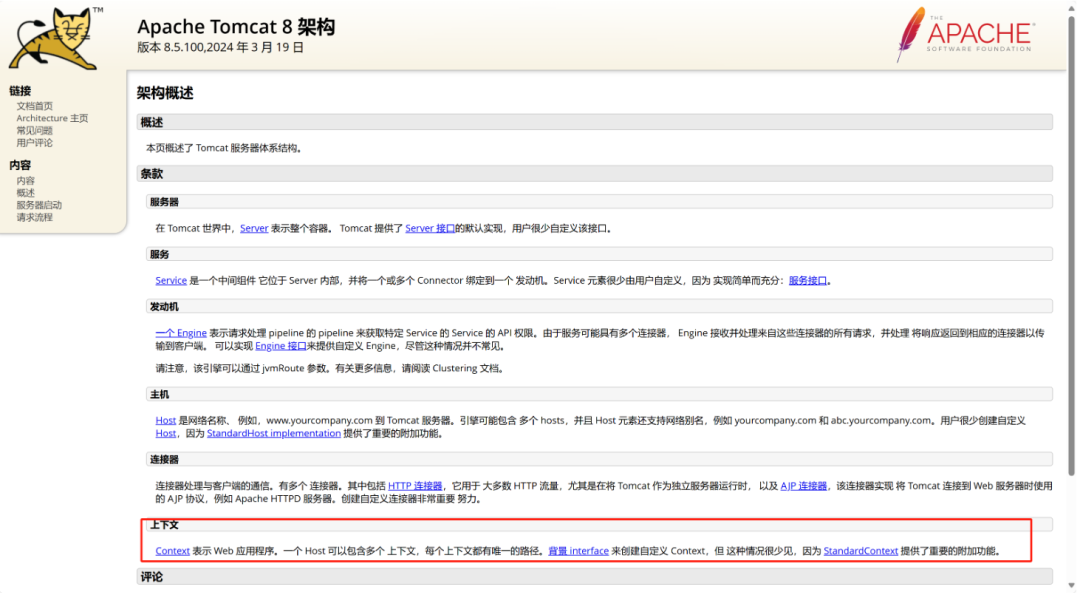Open 用户评论 in the sidebar
The height and width of the screenshot is (595, 1080).
[34, 143]
